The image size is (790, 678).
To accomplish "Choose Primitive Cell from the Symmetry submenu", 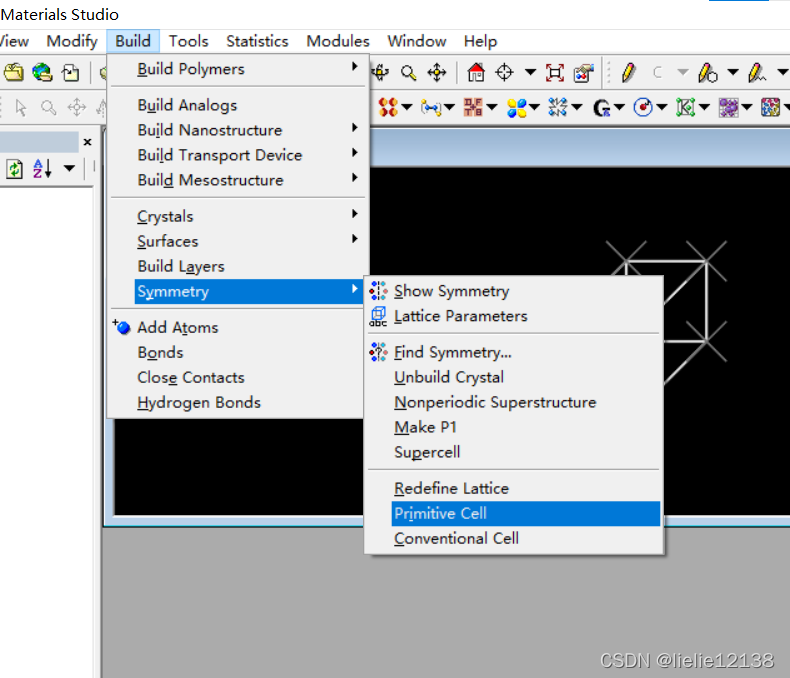I will pos(525,513).
